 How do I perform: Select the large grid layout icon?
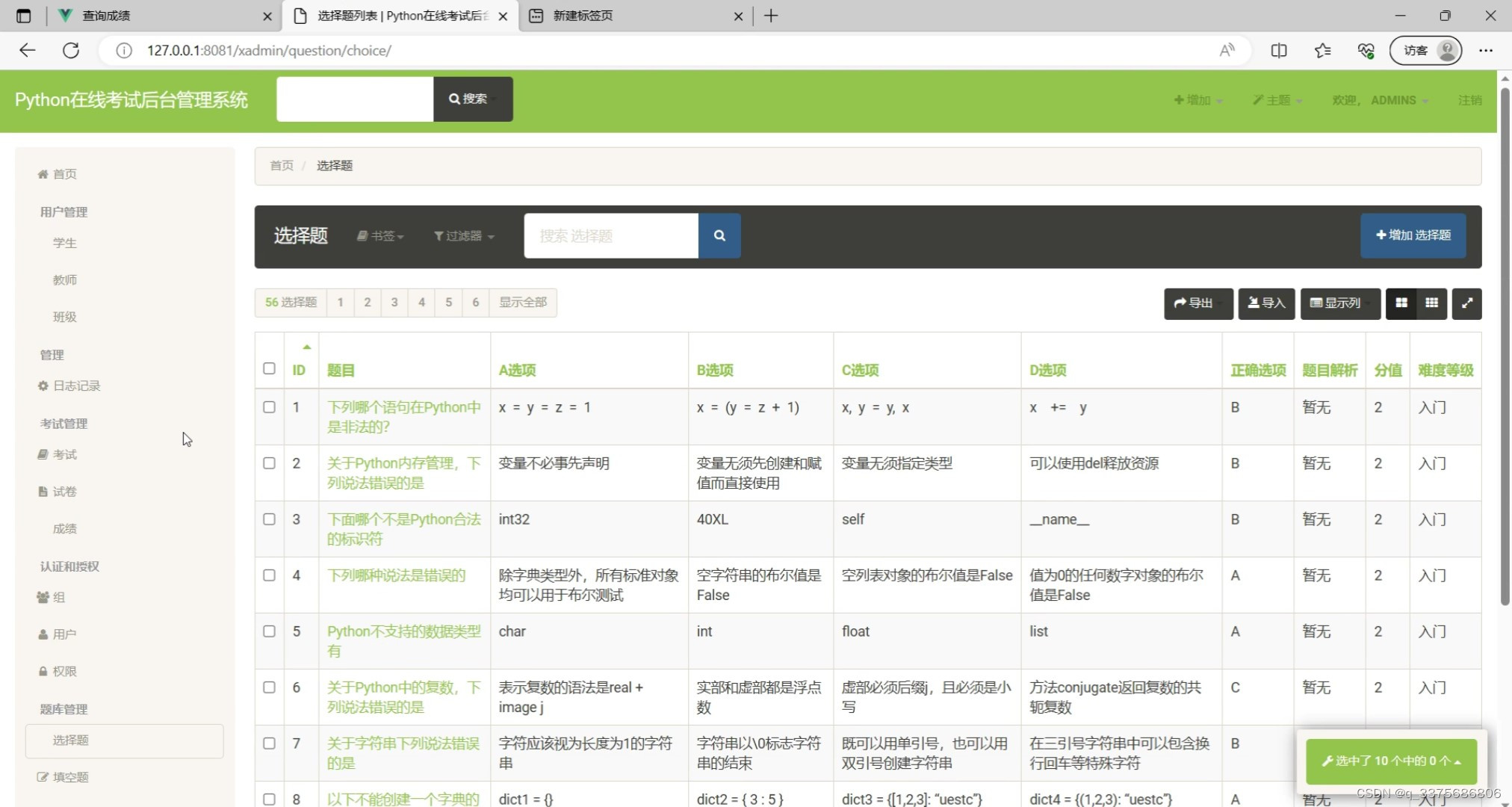[x=1401, y=303]
